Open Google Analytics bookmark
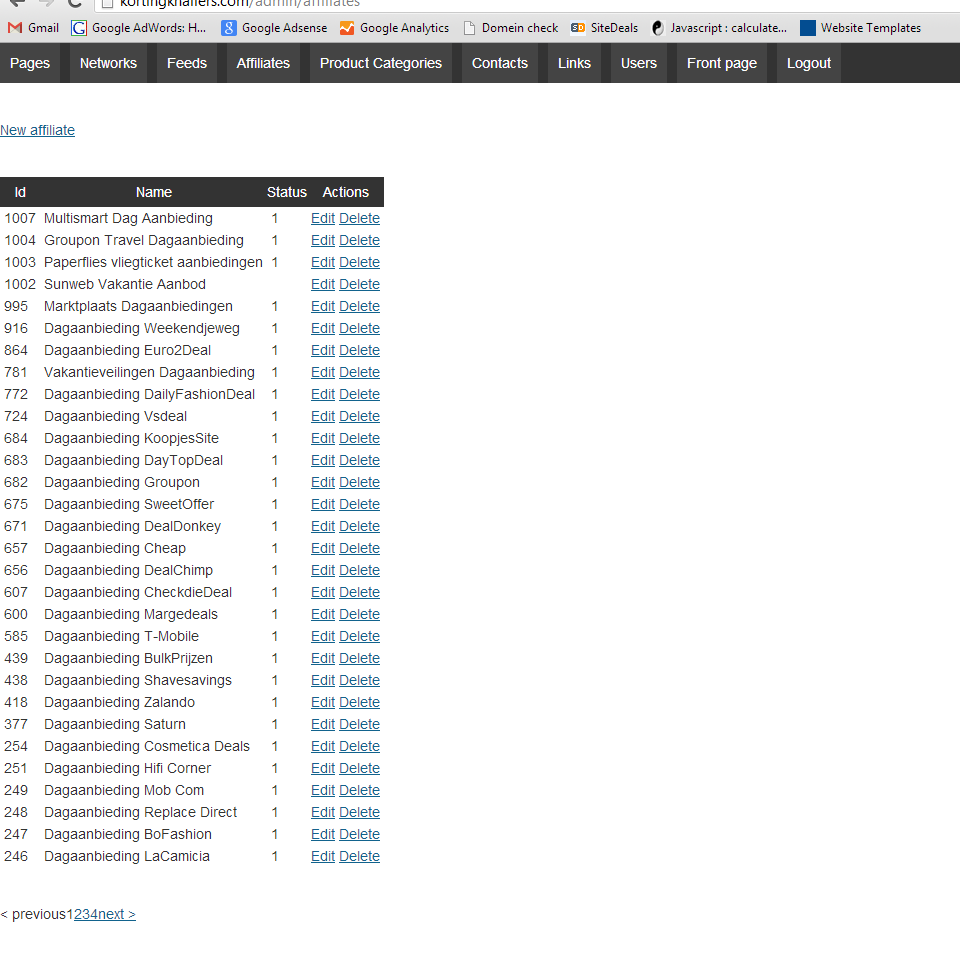 click(394, 28)
